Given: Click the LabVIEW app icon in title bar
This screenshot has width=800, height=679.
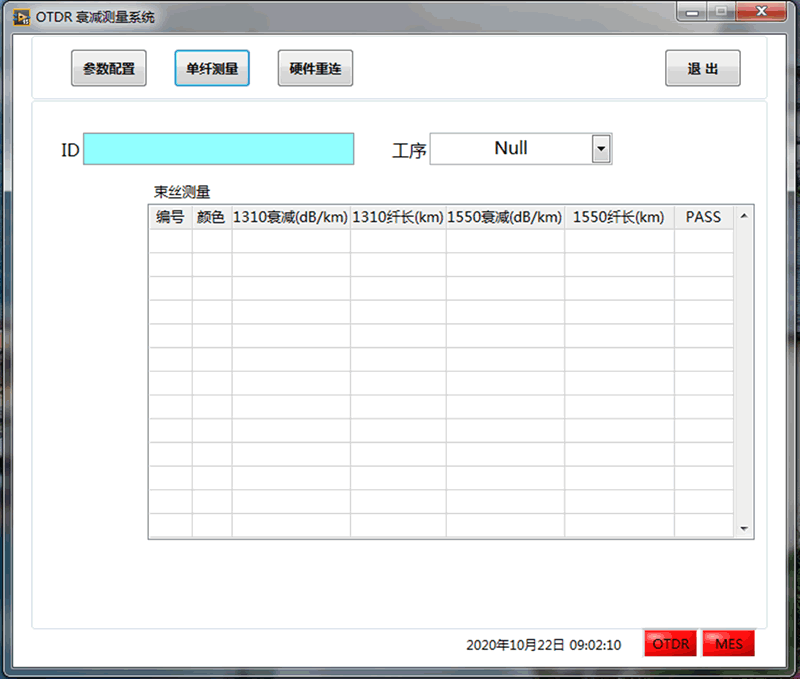Looking at the screenshot, I should pos(21,17).
